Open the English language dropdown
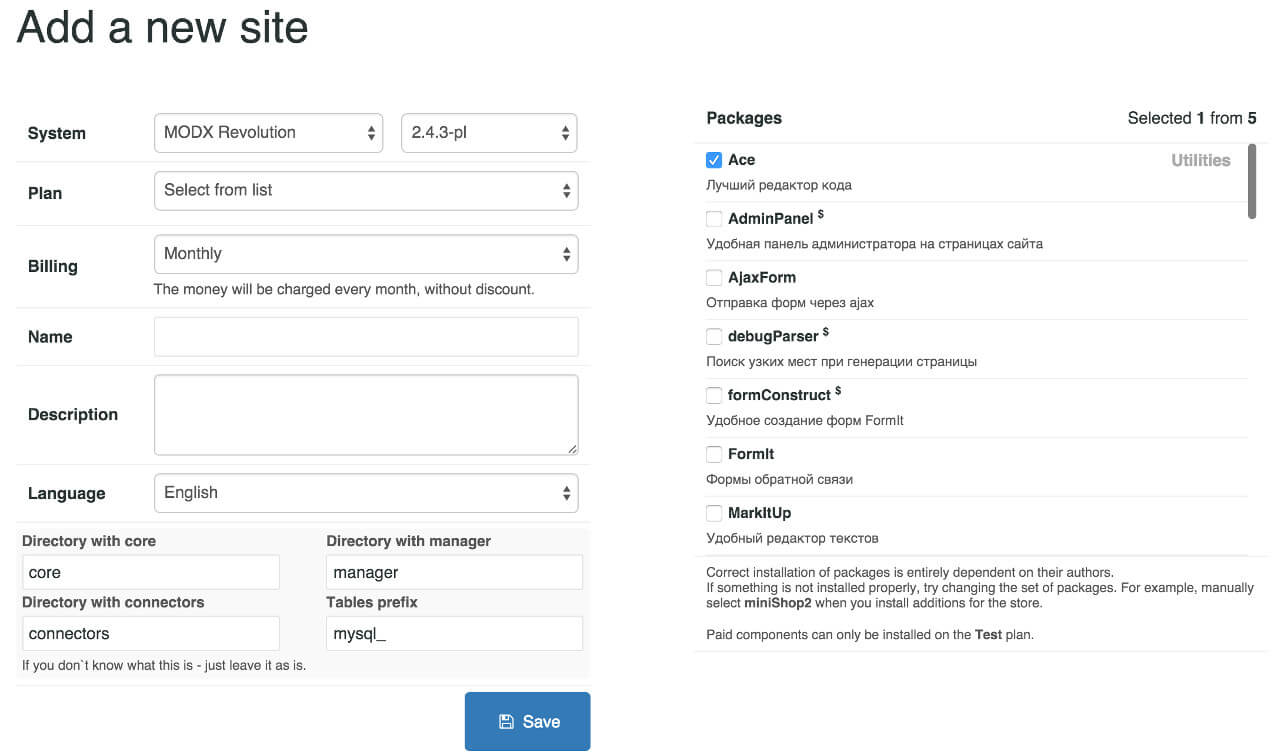 point(366,493)
